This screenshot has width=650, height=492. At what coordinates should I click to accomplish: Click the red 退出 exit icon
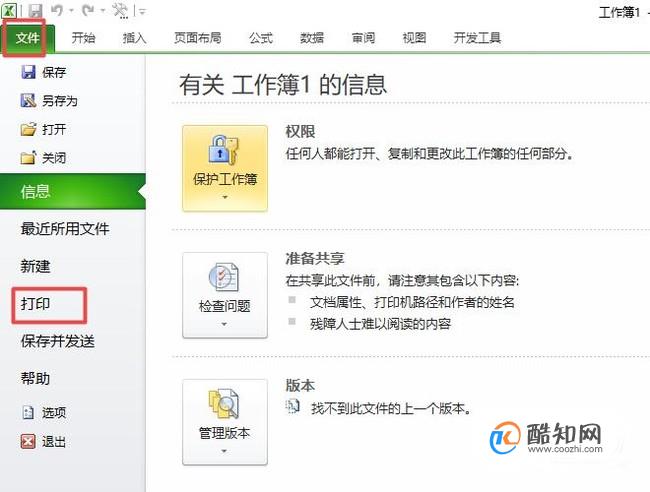[28, 441]
